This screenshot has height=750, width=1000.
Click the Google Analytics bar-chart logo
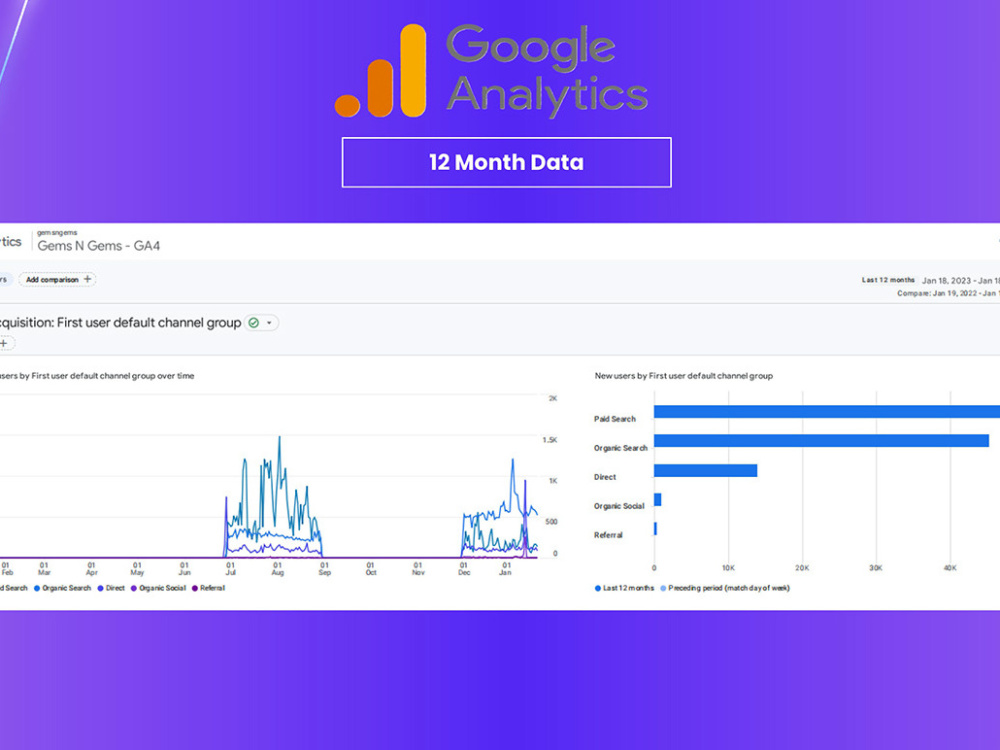381,71
